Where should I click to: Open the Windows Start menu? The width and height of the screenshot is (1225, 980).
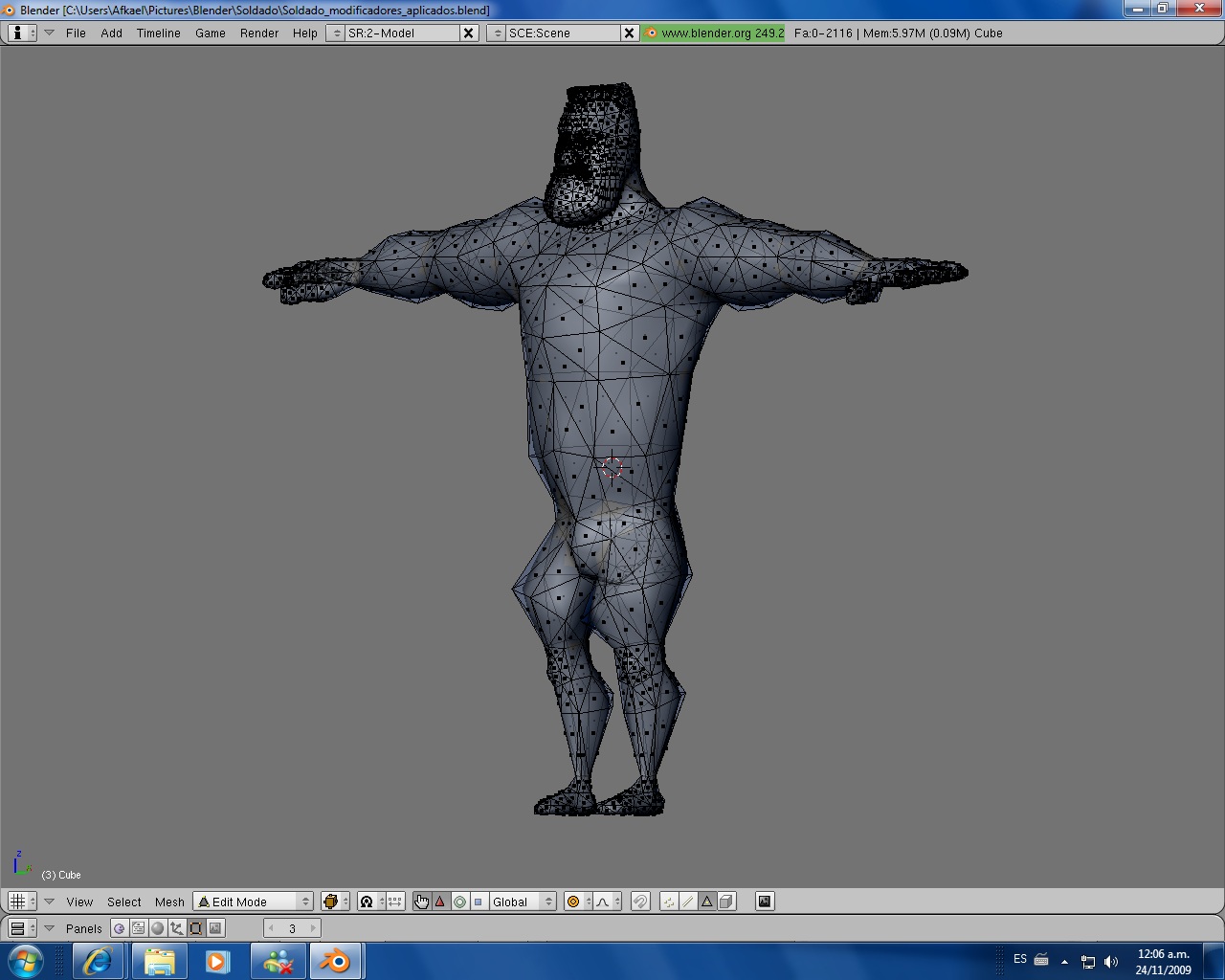point(26,961)
